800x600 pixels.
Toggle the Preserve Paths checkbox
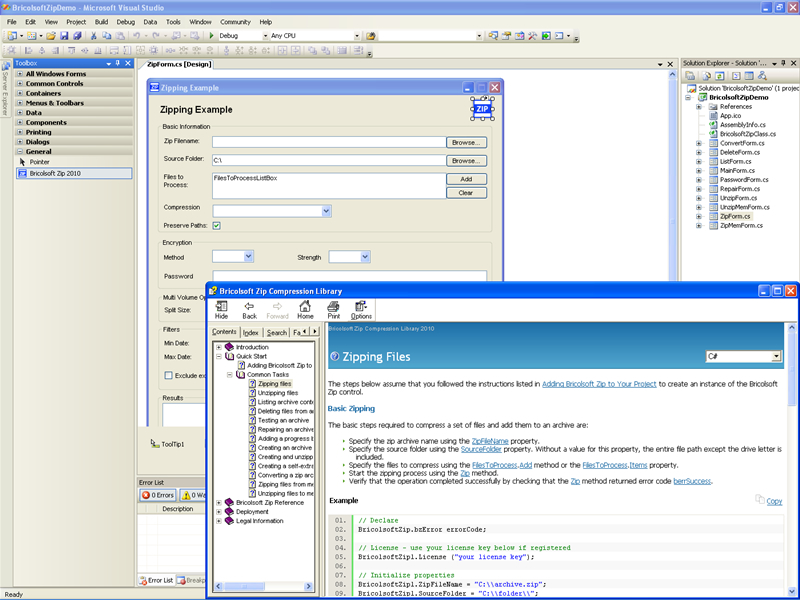pos(216,226)
